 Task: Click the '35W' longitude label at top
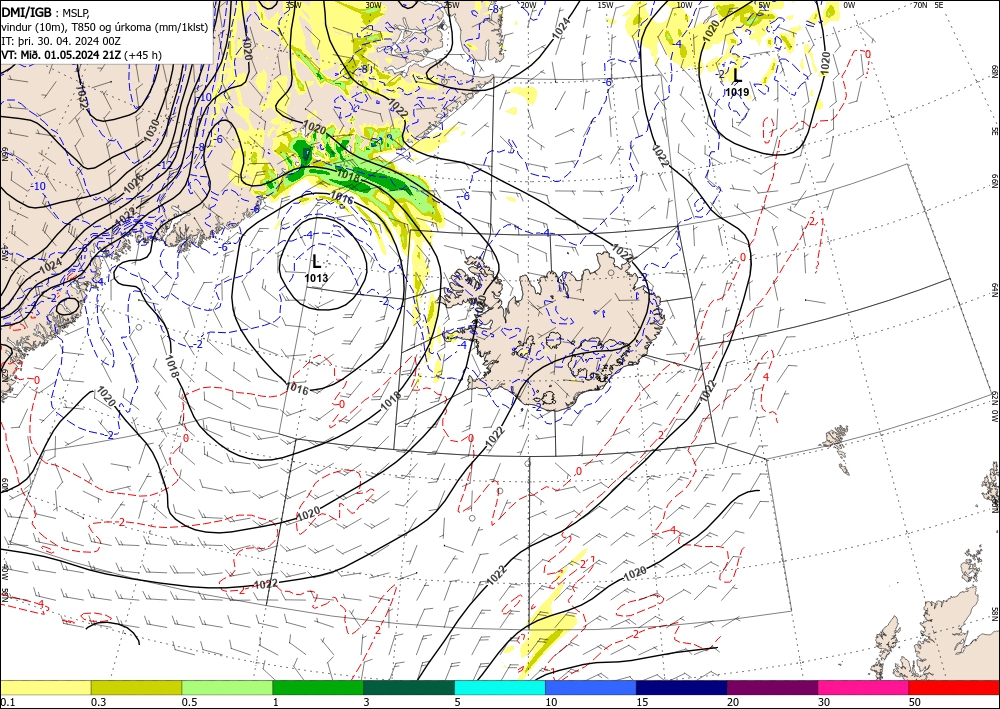pos(292,5)
